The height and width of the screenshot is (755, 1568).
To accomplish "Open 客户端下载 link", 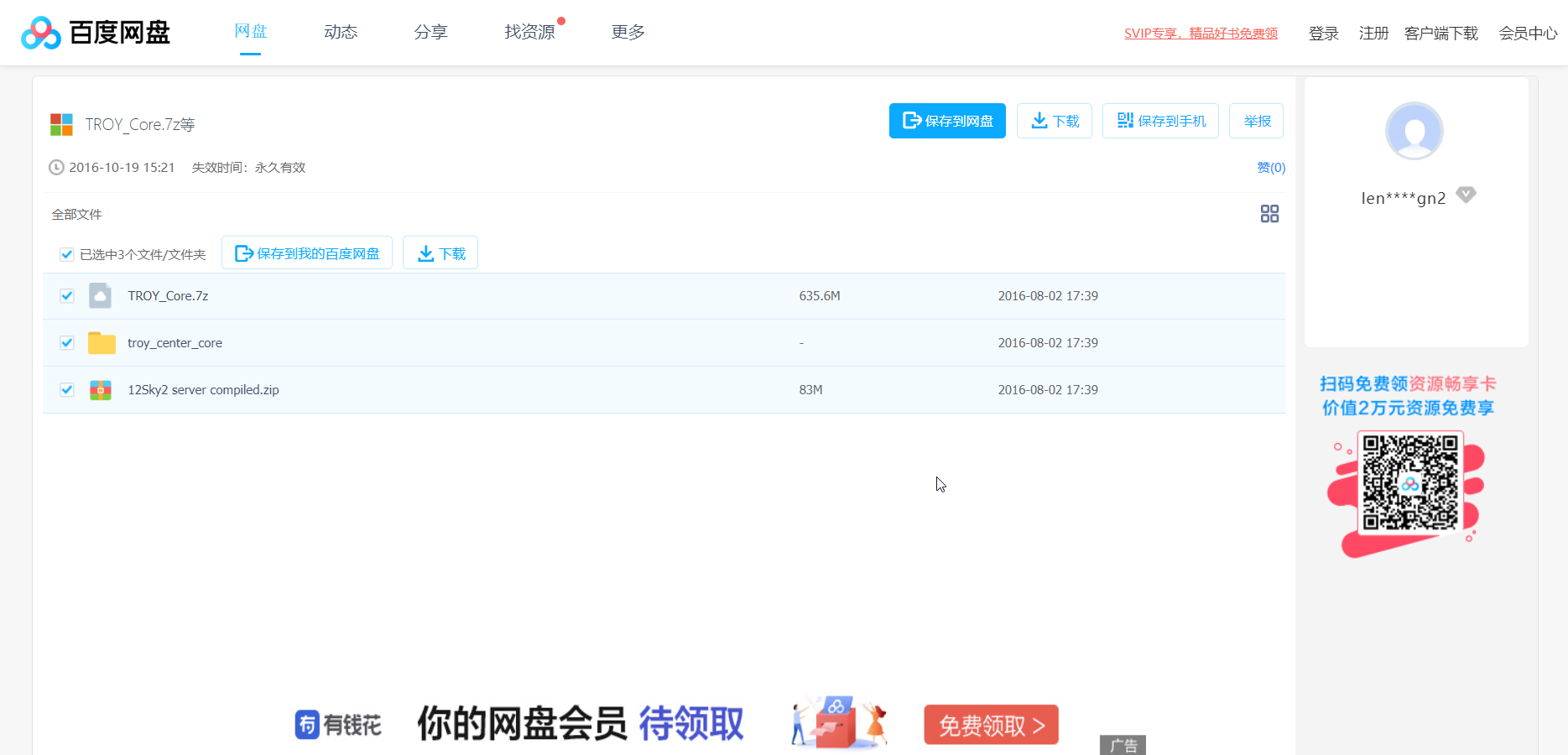I will point(1441,34).
